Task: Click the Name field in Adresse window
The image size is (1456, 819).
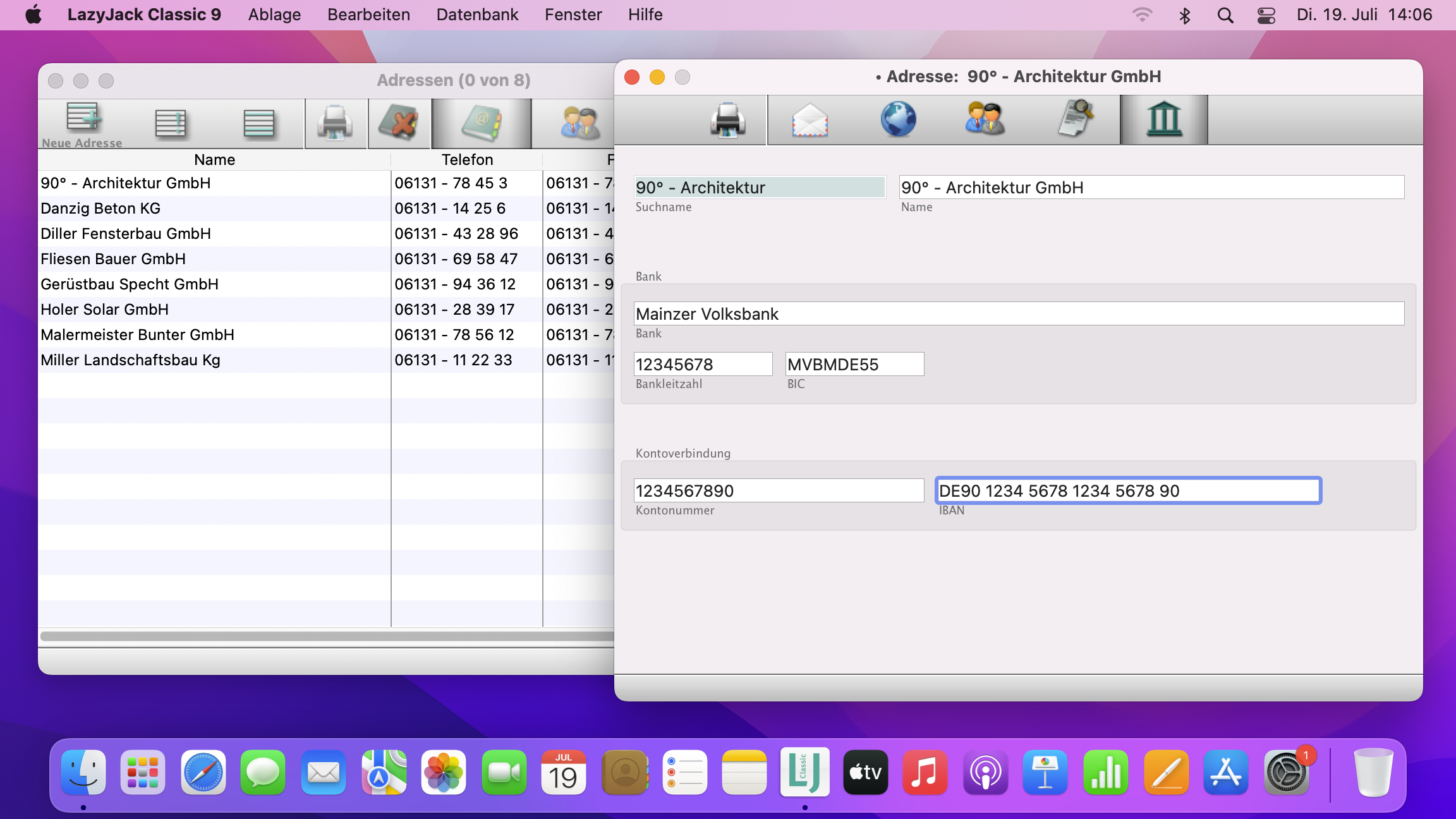Action: 1151,187
